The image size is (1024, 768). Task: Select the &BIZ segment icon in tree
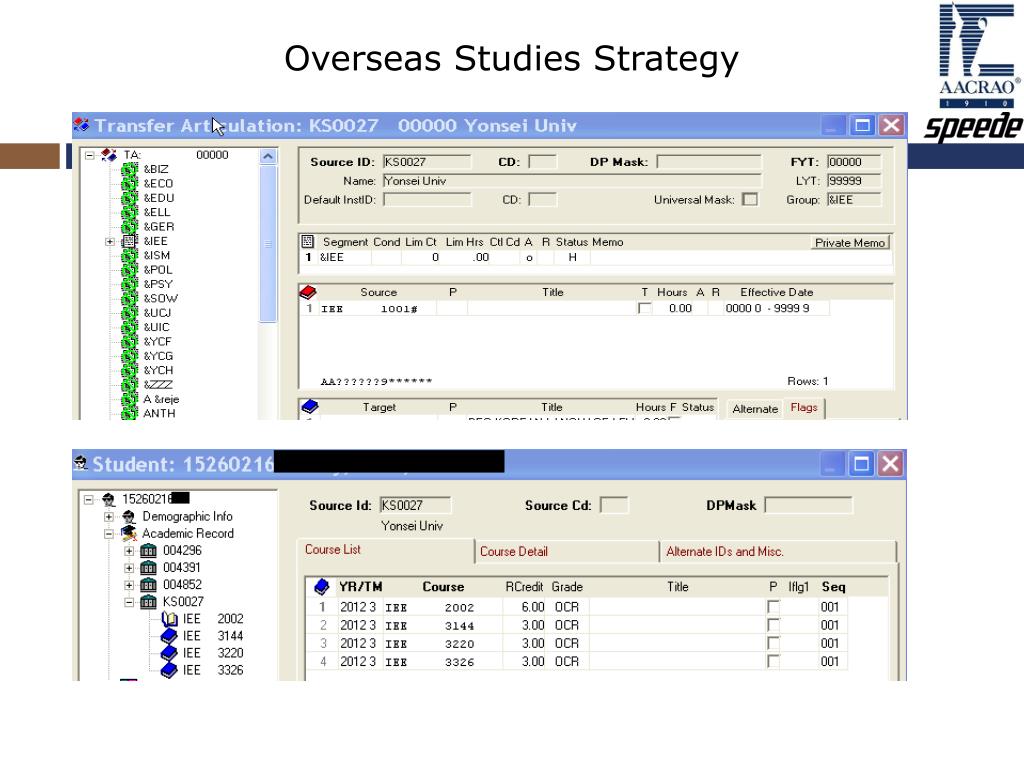(x=129, y=169)
